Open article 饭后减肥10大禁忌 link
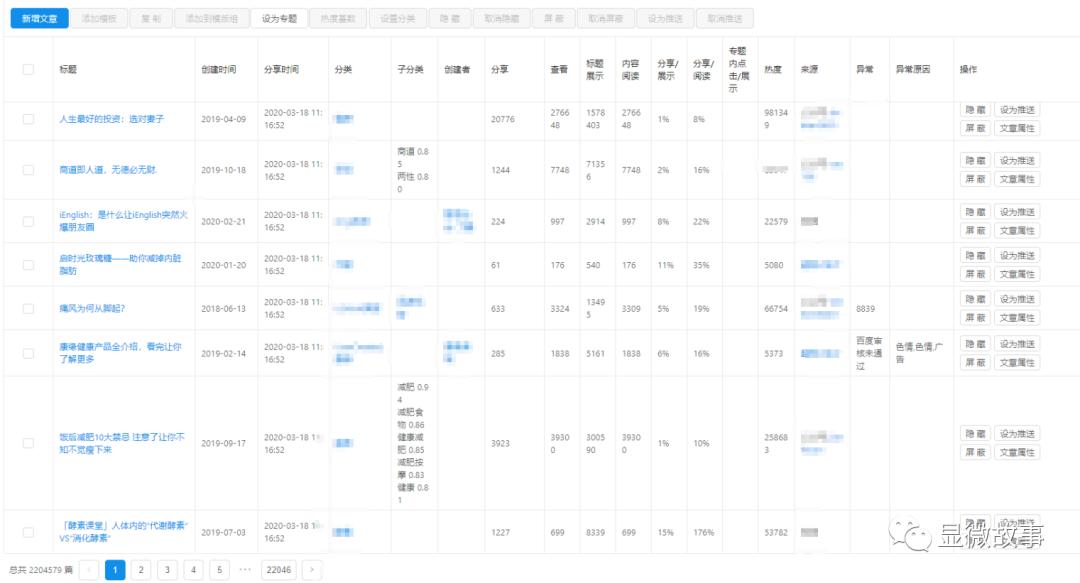The width and height of the screenshot is (1080, 583). (122, 443)
